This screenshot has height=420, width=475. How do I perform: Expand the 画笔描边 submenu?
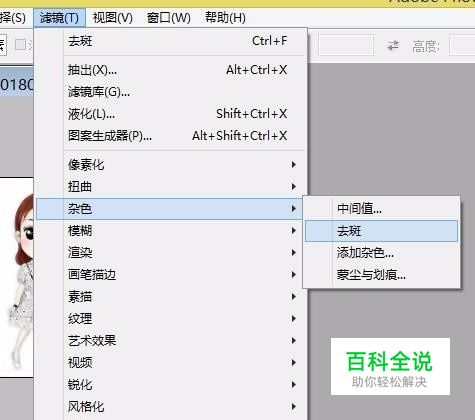pos(171,275)
